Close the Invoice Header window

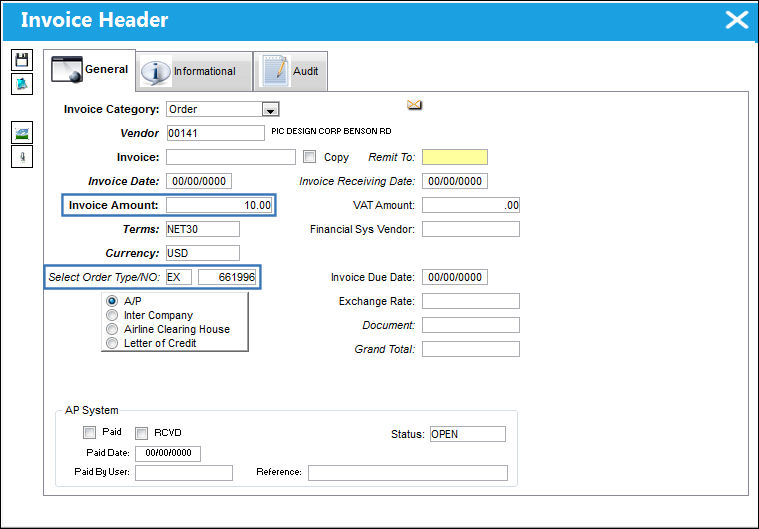coord(736,20)
